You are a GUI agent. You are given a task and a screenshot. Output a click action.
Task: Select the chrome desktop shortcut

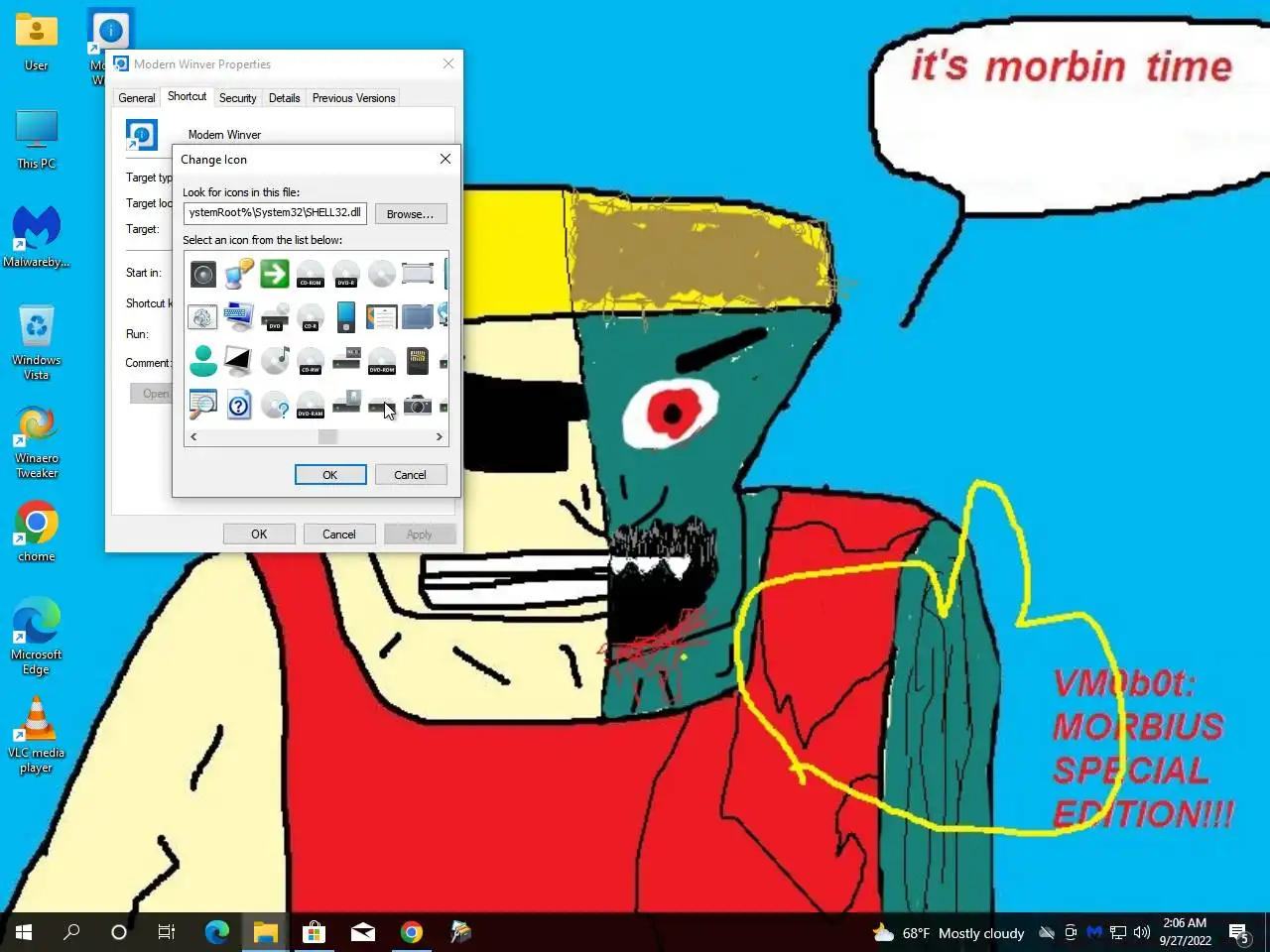(37, 533)
